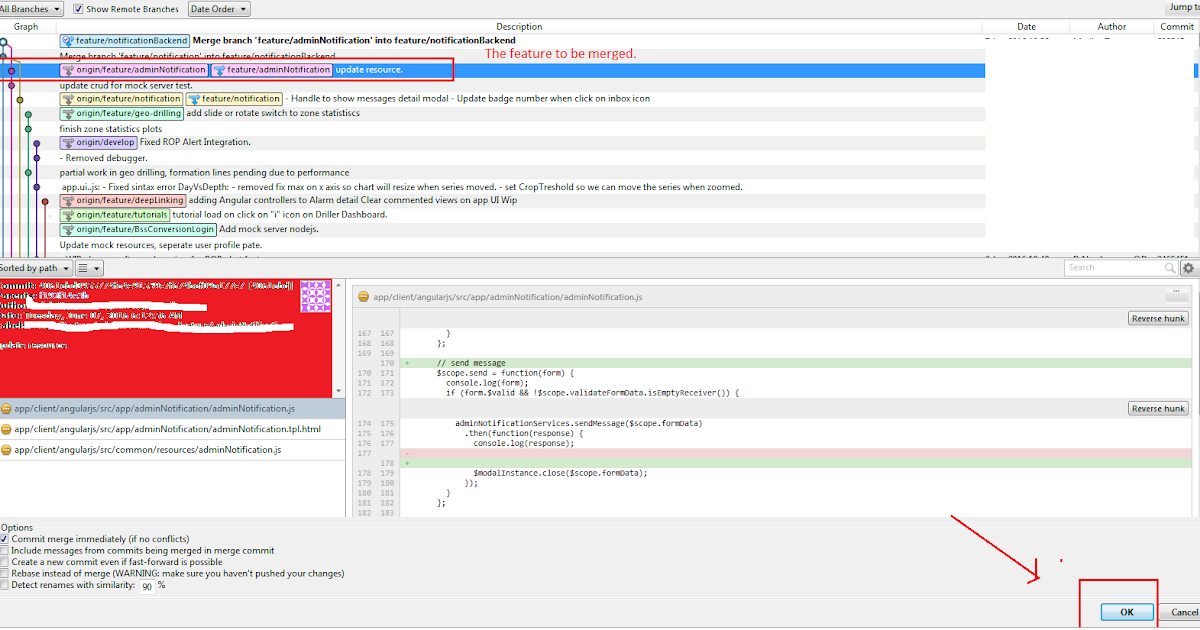Open the search settings gear icon

[1188, 268]
